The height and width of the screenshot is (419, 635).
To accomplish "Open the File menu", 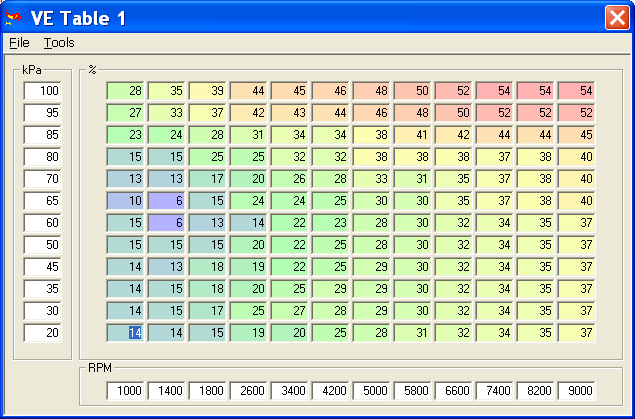I will click(19, 43).
